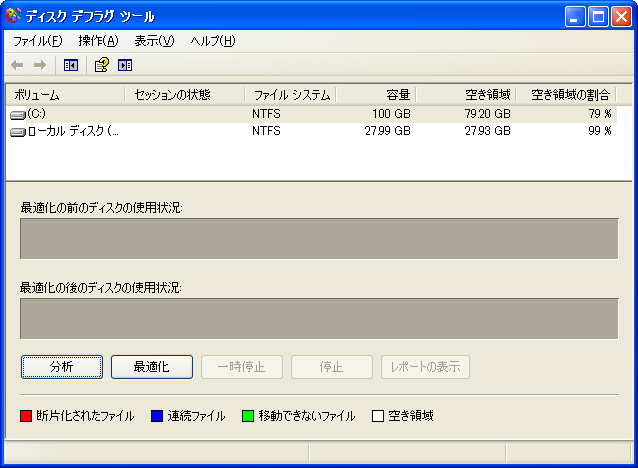Click the green 移動できないファイル swatch

click(x=248, y=416)
